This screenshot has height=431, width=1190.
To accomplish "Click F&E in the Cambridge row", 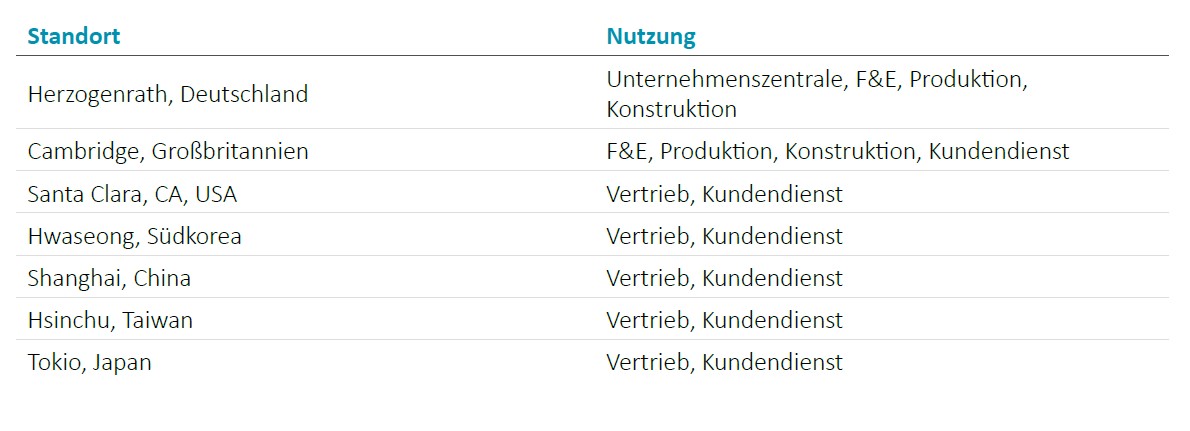I will [627, 151].
